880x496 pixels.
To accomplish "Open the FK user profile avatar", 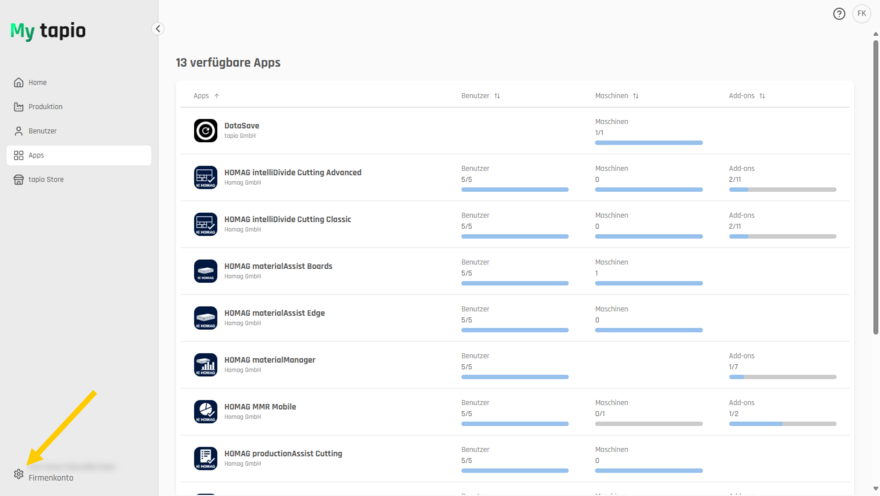I will click(861, 14).
